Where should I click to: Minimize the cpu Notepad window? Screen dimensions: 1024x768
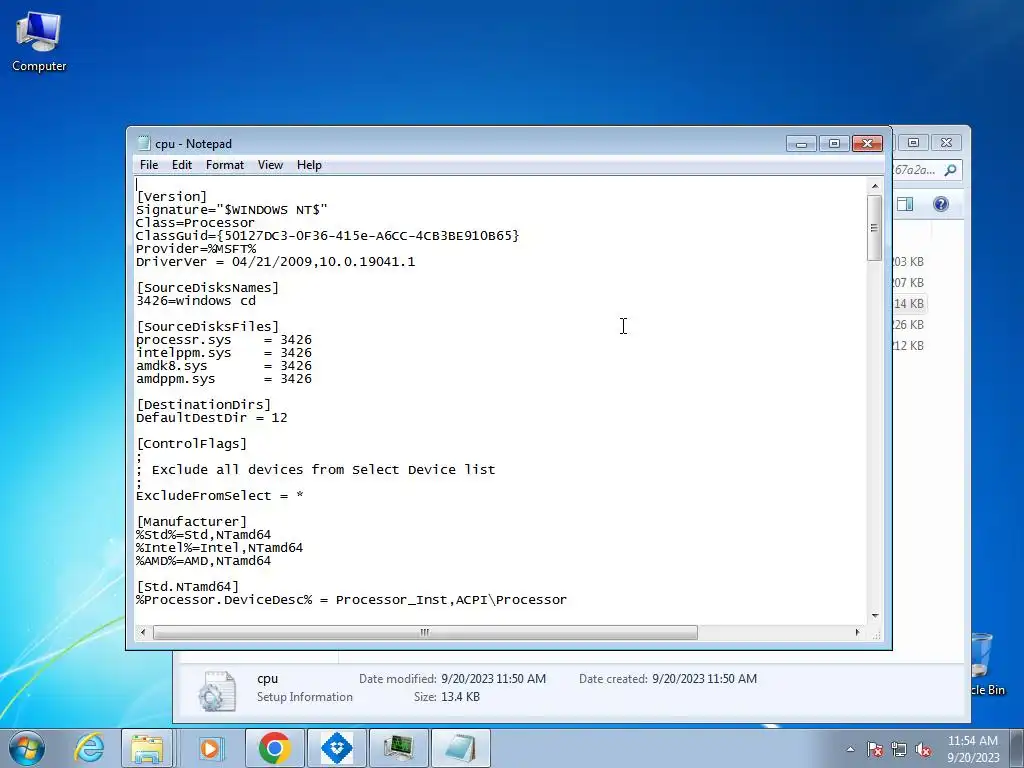click(x=801, y=144)
